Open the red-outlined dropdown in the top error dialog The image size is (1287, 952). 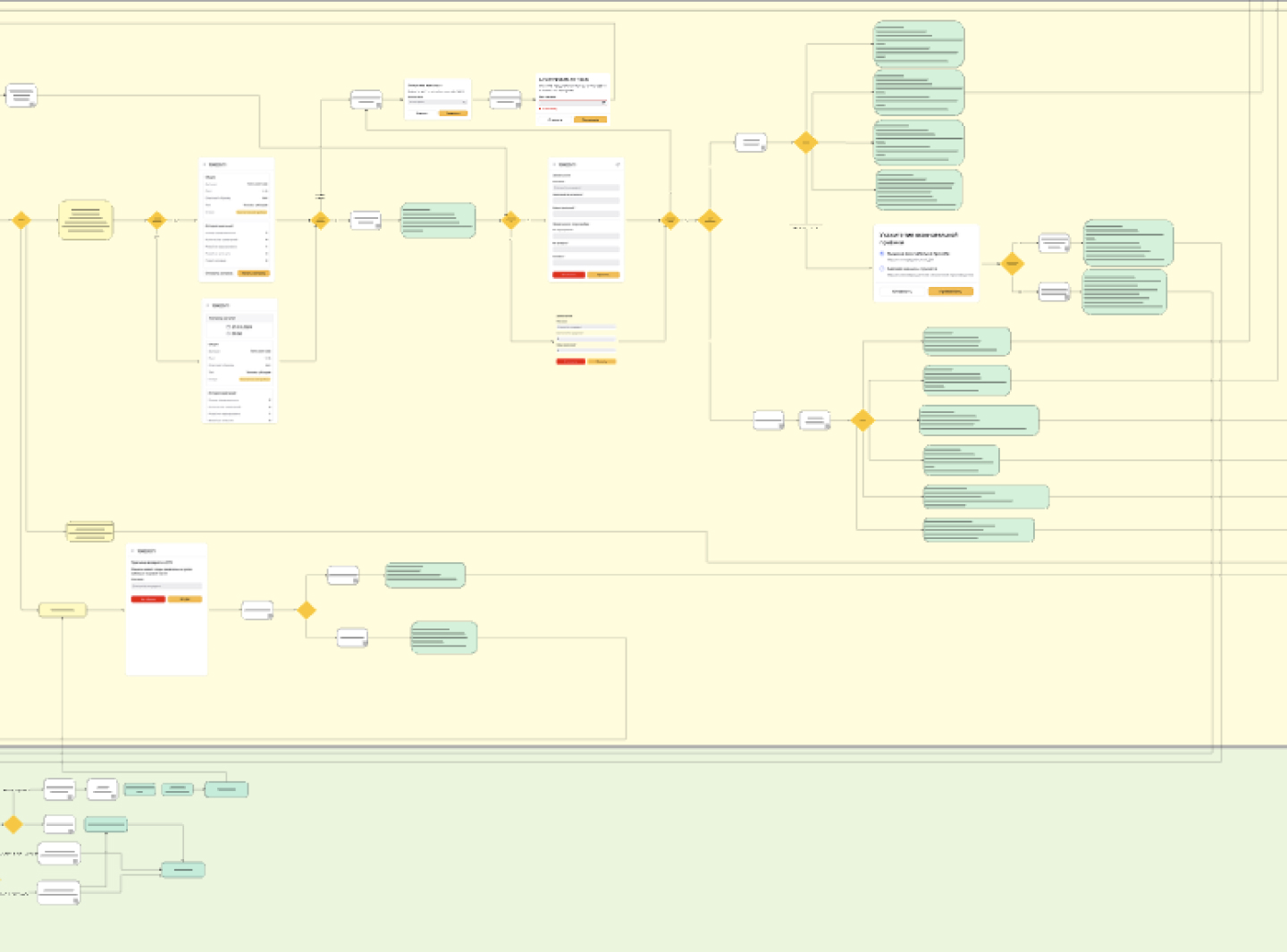click(x=572, y=102)
